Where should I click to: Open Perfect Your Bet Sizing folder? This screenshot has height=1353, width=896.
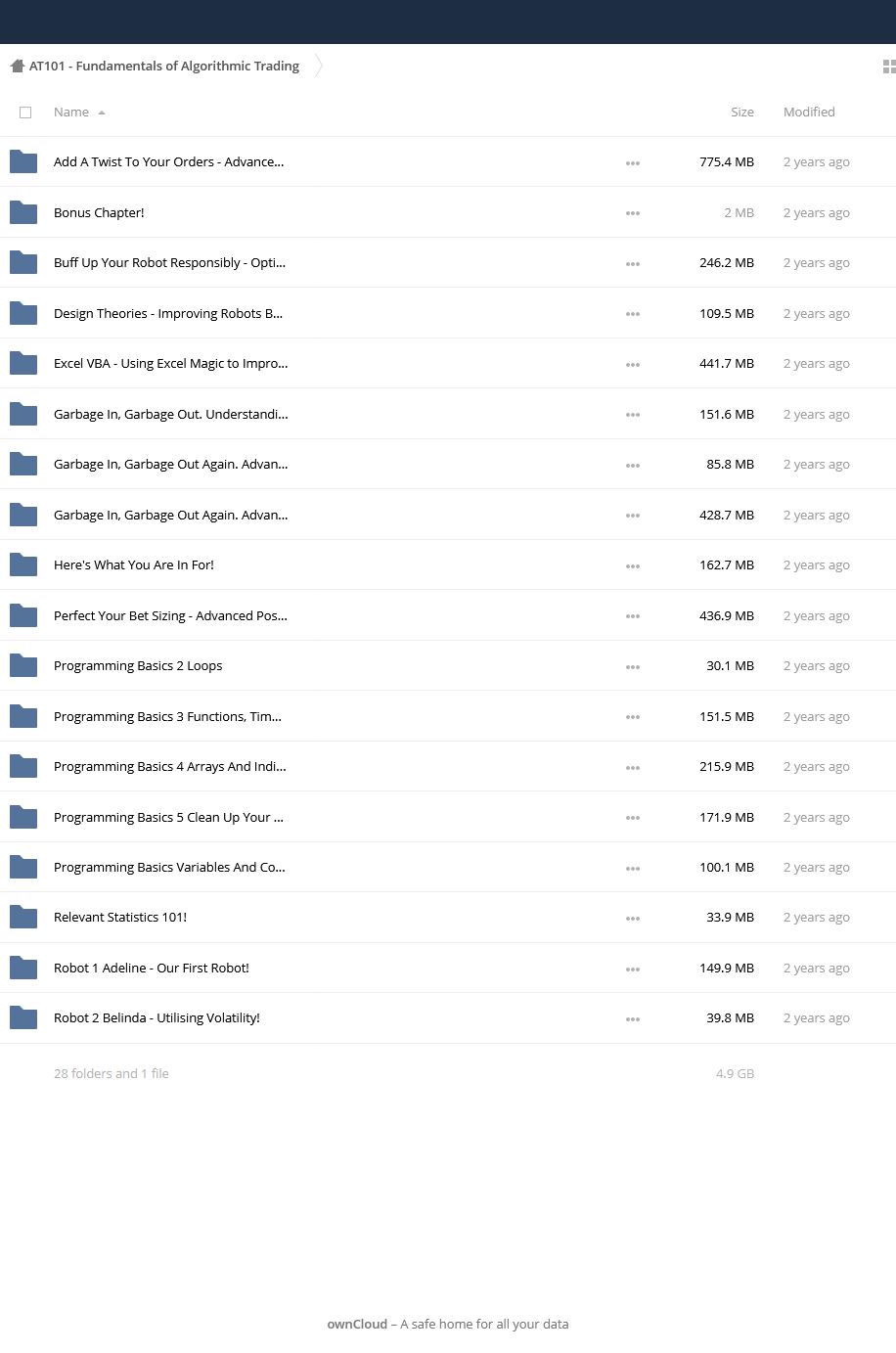[170, 616]
